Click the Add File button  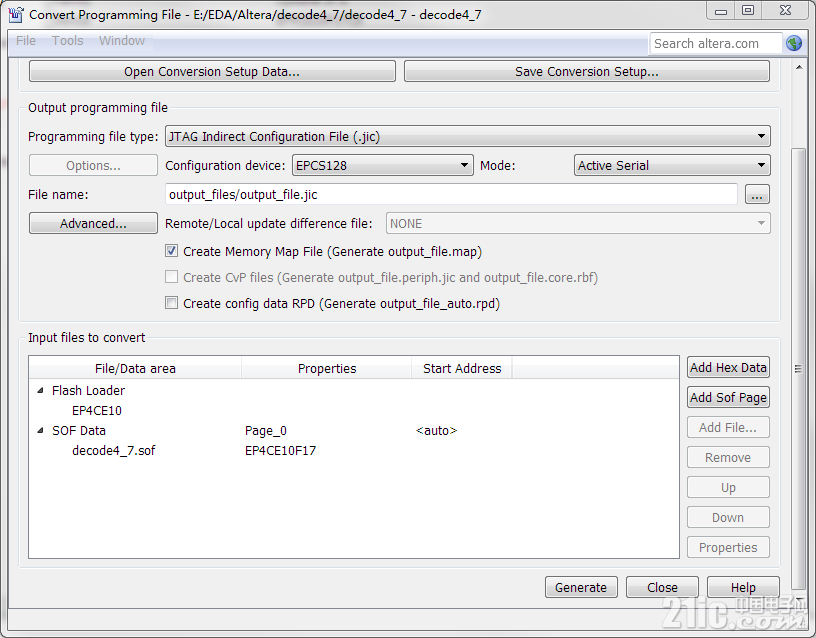tap(728, 427)
